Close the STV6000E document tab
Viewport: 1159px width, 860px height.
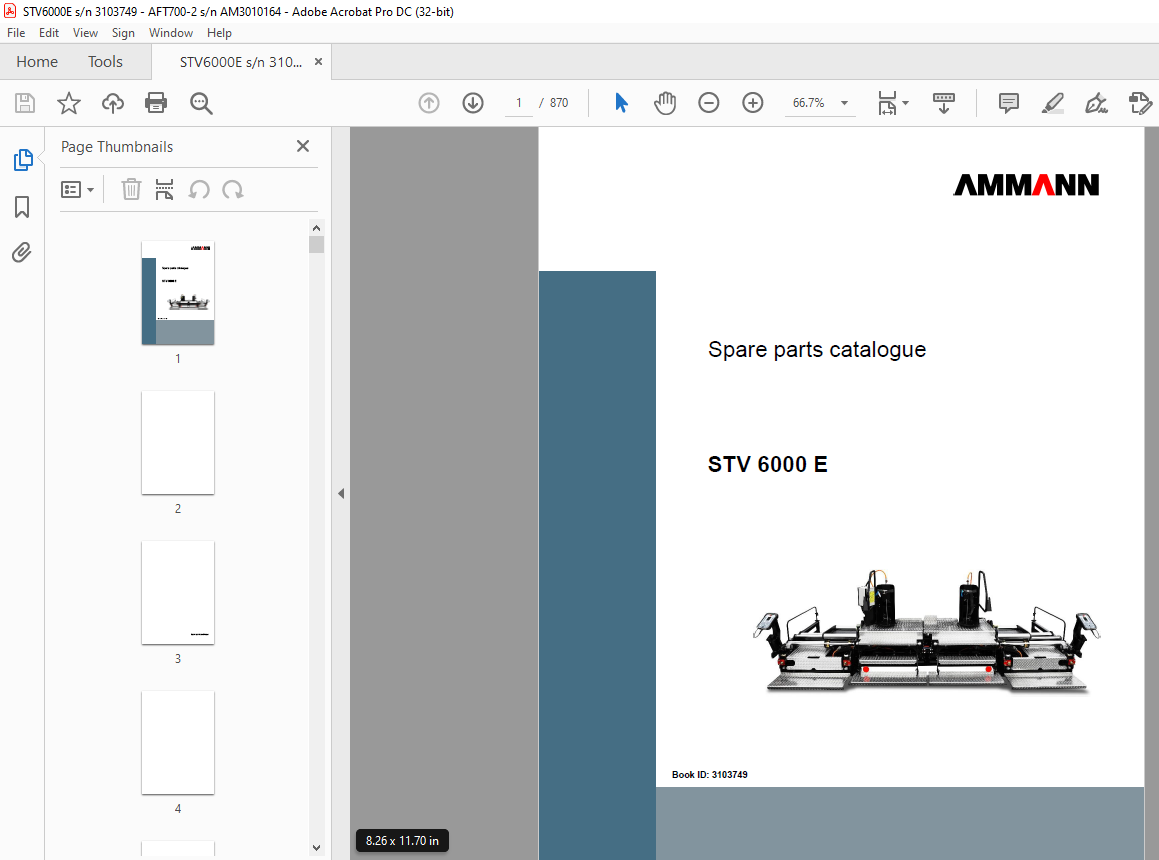319,61
